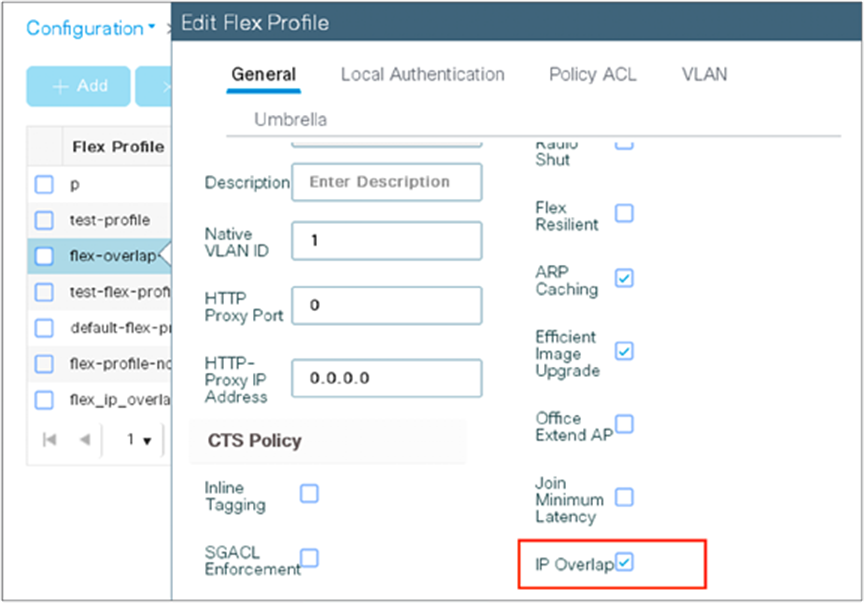Click the arrow marker on flex-overlap row
Screen dimensions: 864x603
click(x=168, y=256)
